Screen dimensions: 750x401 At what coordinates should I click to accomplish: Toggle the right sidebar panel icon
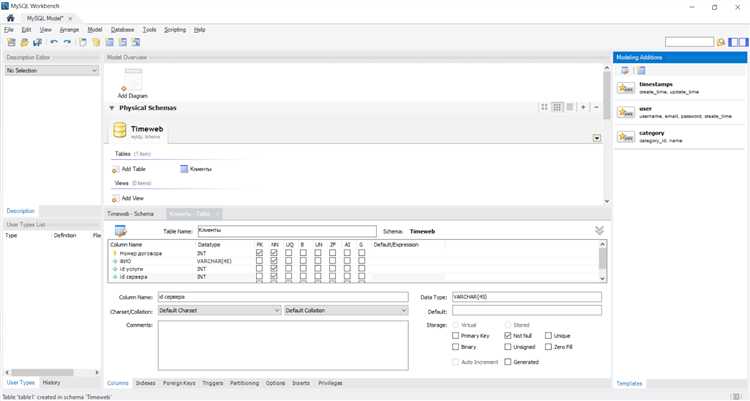[743, 43]
